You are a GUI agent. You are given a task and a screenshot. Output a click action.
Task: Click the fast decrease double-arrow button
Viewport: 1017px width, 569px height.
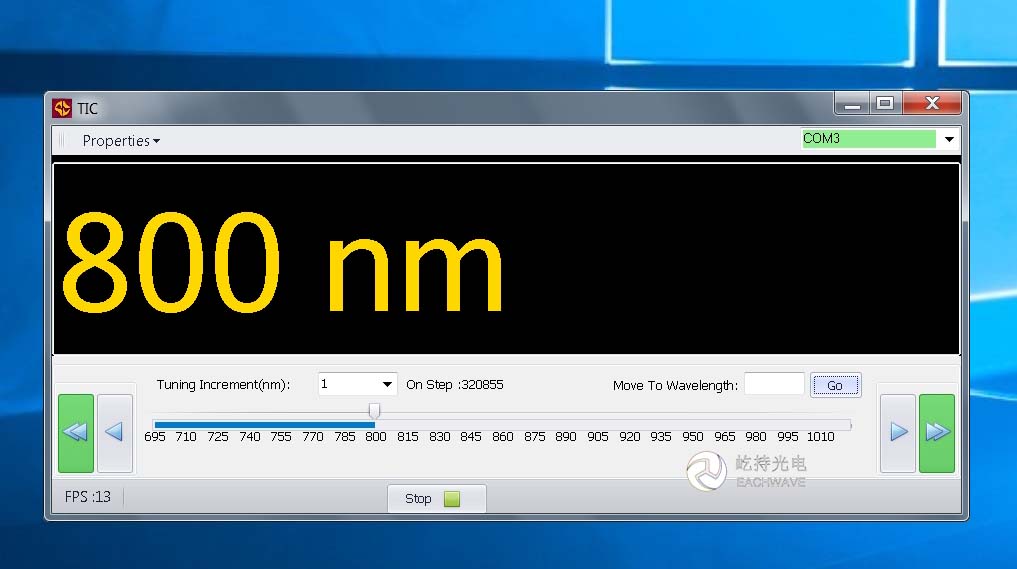pyautogui.click(x=76, y=433)
